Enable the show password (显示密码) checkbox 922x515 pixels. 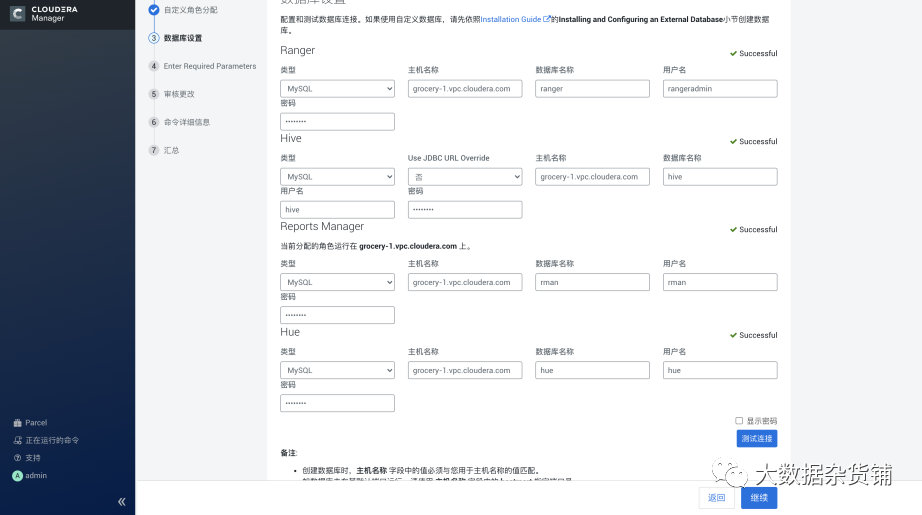[739, 421]
